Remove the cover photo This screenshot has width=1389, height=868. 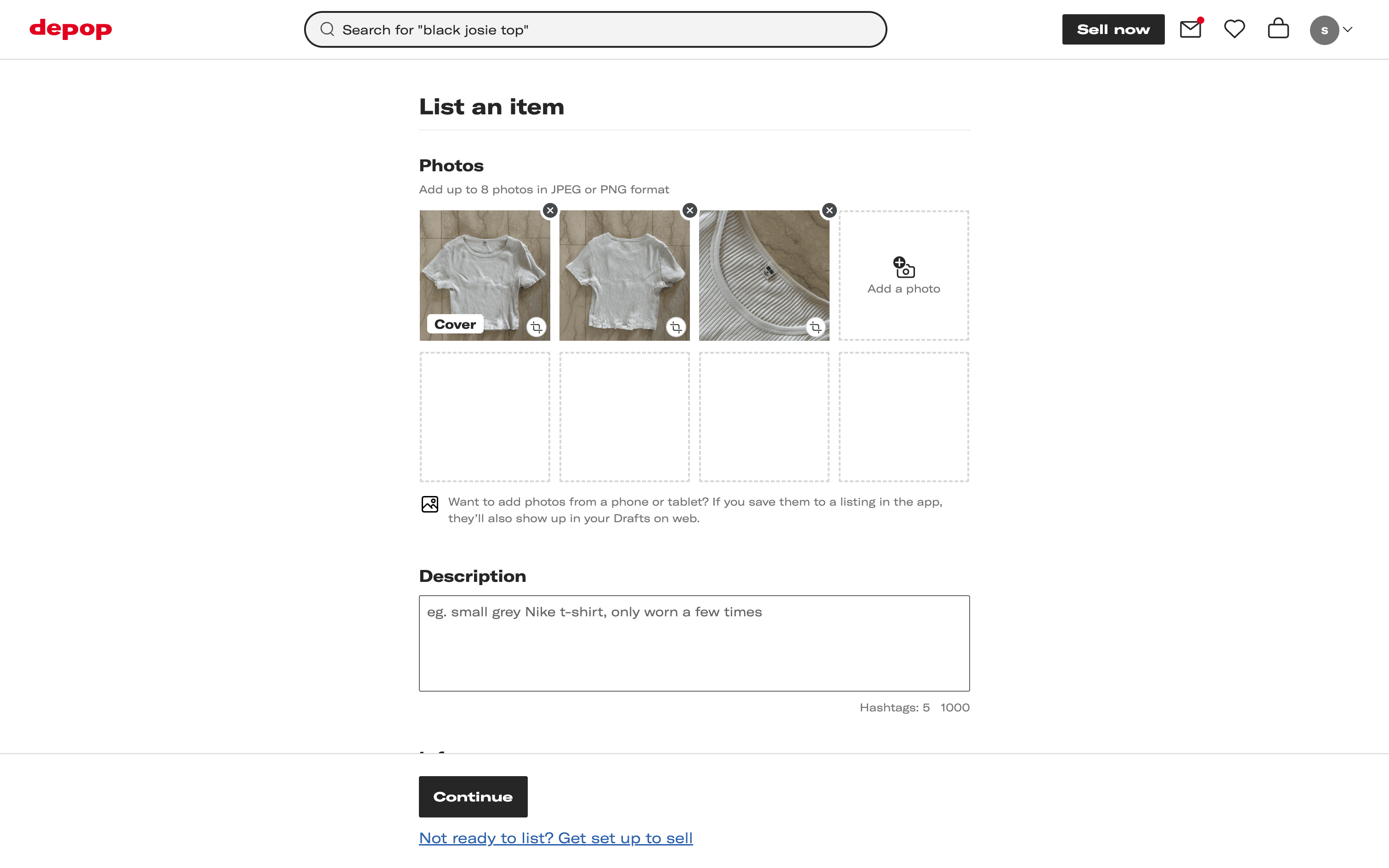click(550, 211)
